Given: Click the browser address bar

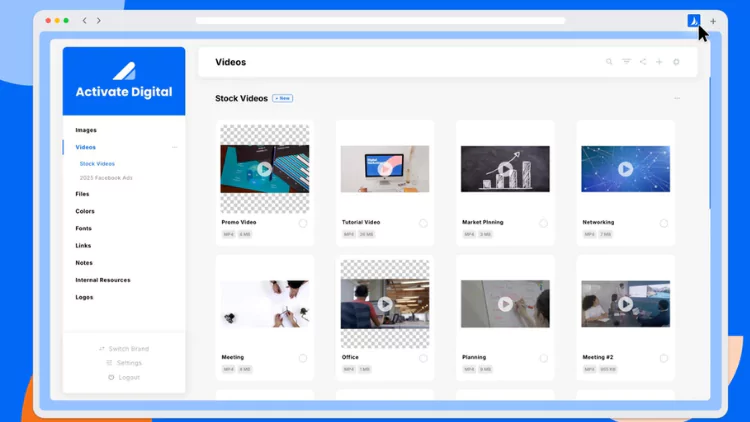Looking at the screenshot, I should click(380, 21).
